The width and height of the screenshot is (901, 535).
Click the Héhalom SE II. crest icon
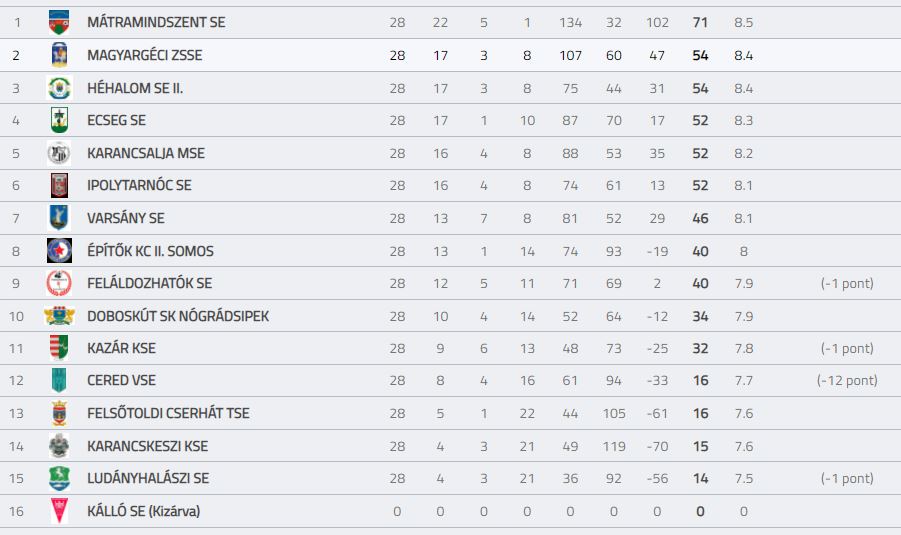pyautogui.click(x=59, y=88)
